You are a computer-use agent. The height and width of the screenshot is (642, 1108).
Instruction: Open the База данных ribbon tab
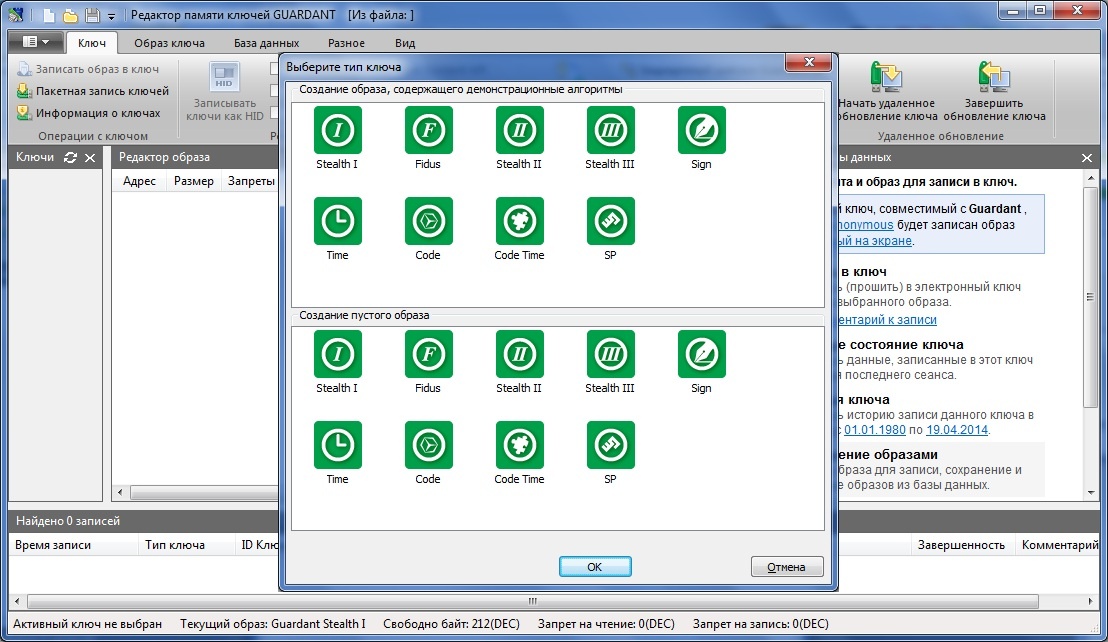click(x=266, y=43)
